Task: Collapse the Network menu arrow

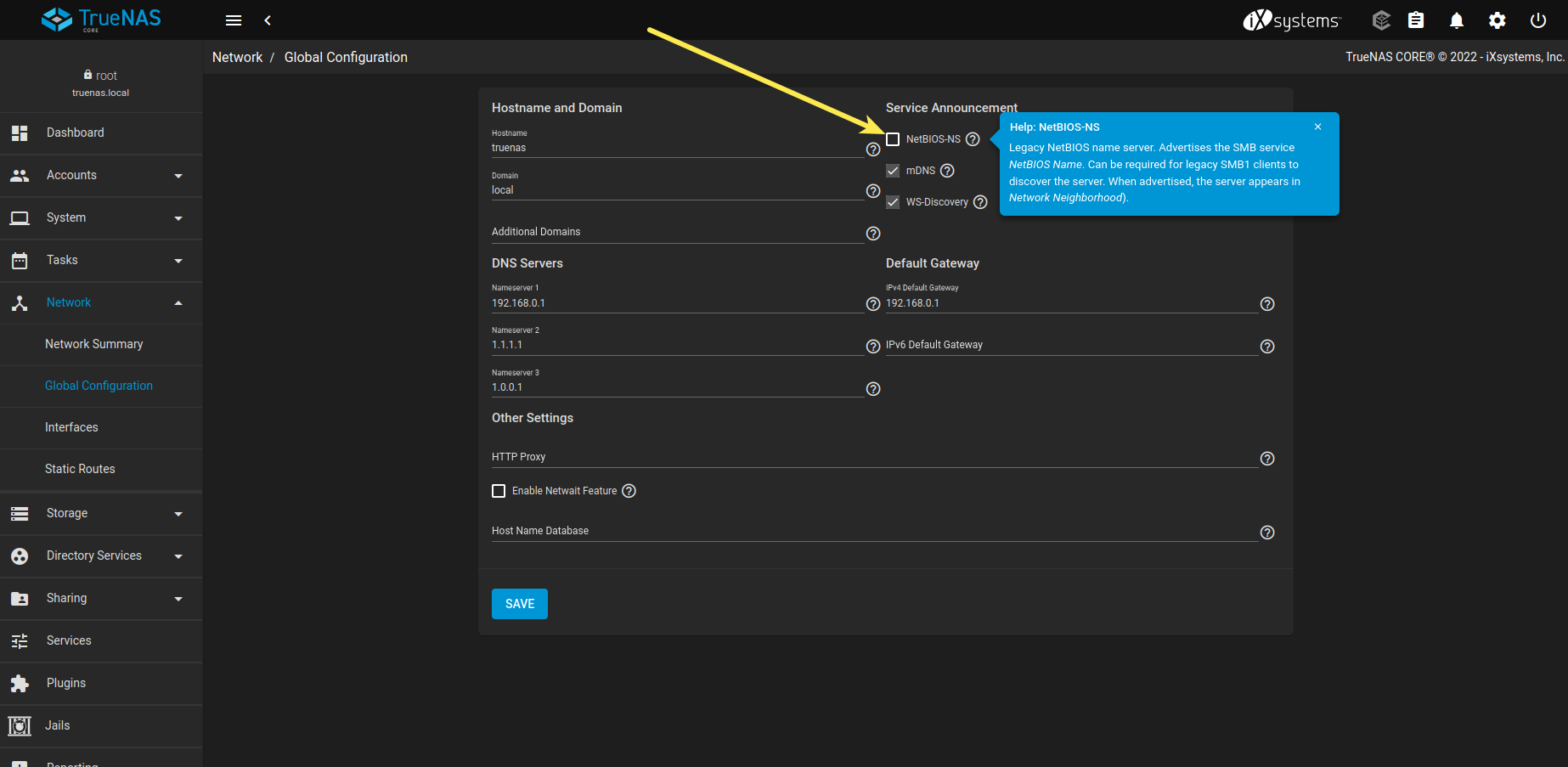Action: coord(178,303)
